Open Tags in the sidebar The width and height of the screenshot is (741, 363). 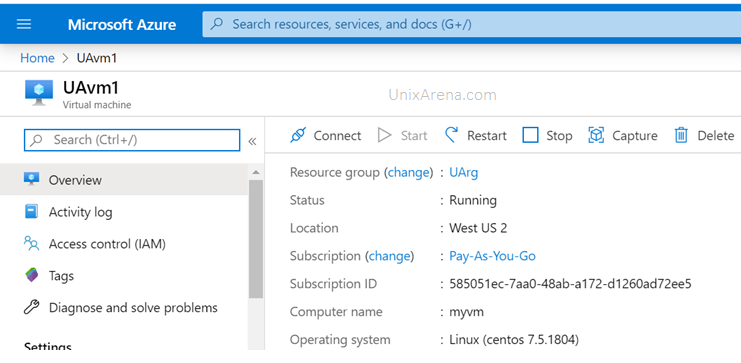(61, 276)
